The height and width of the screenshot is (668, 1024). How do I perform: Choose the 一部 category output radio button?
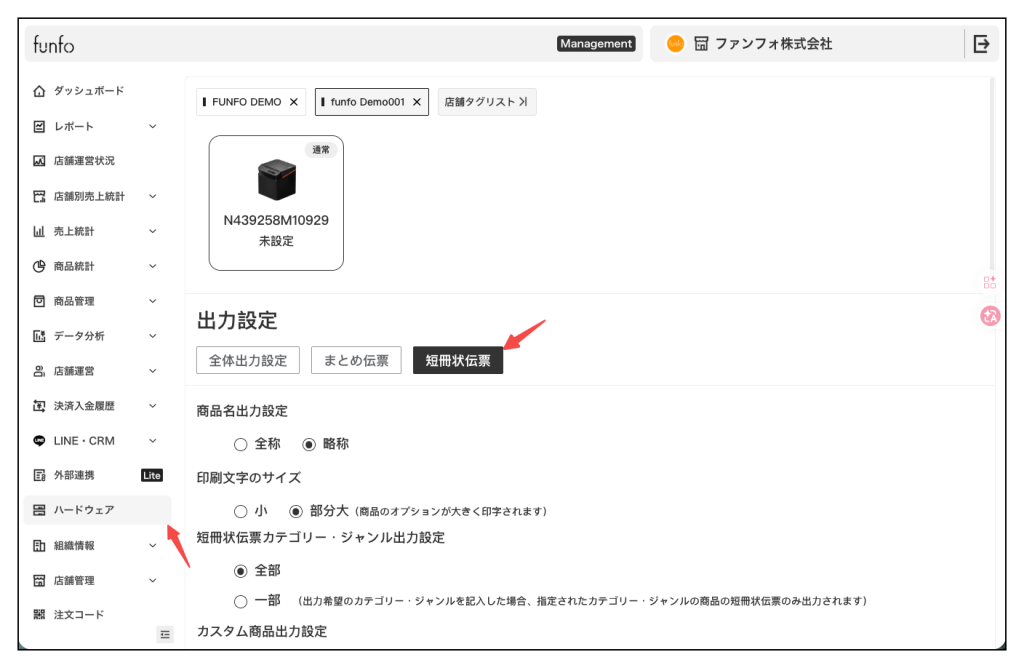click(240, 601)
